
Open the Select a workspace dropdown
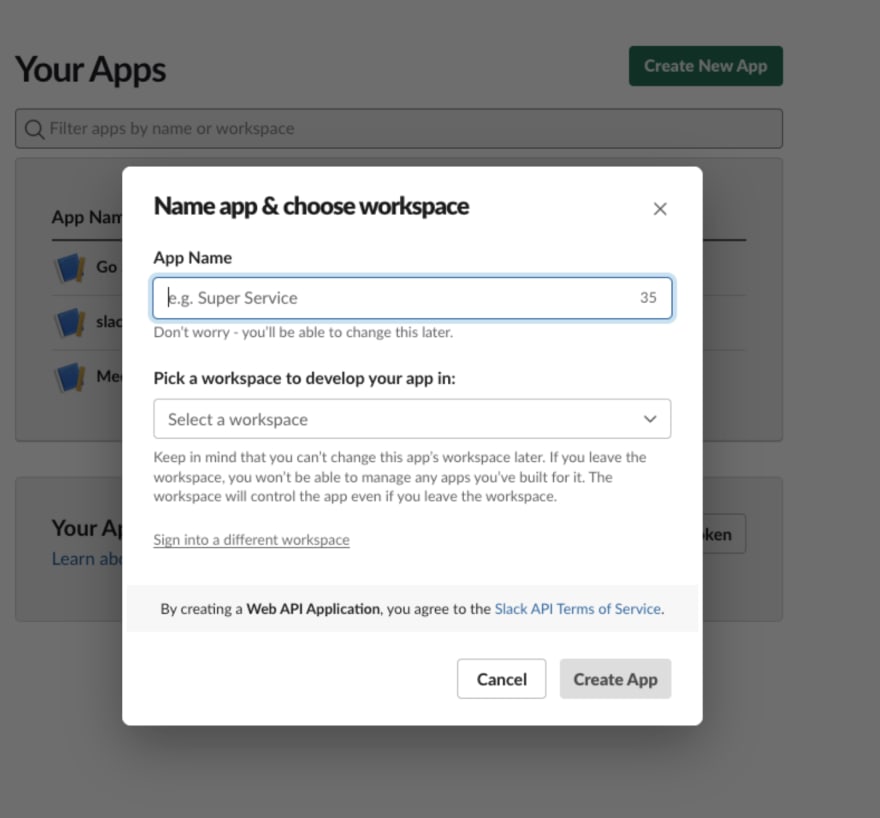[x=412, y=419]
